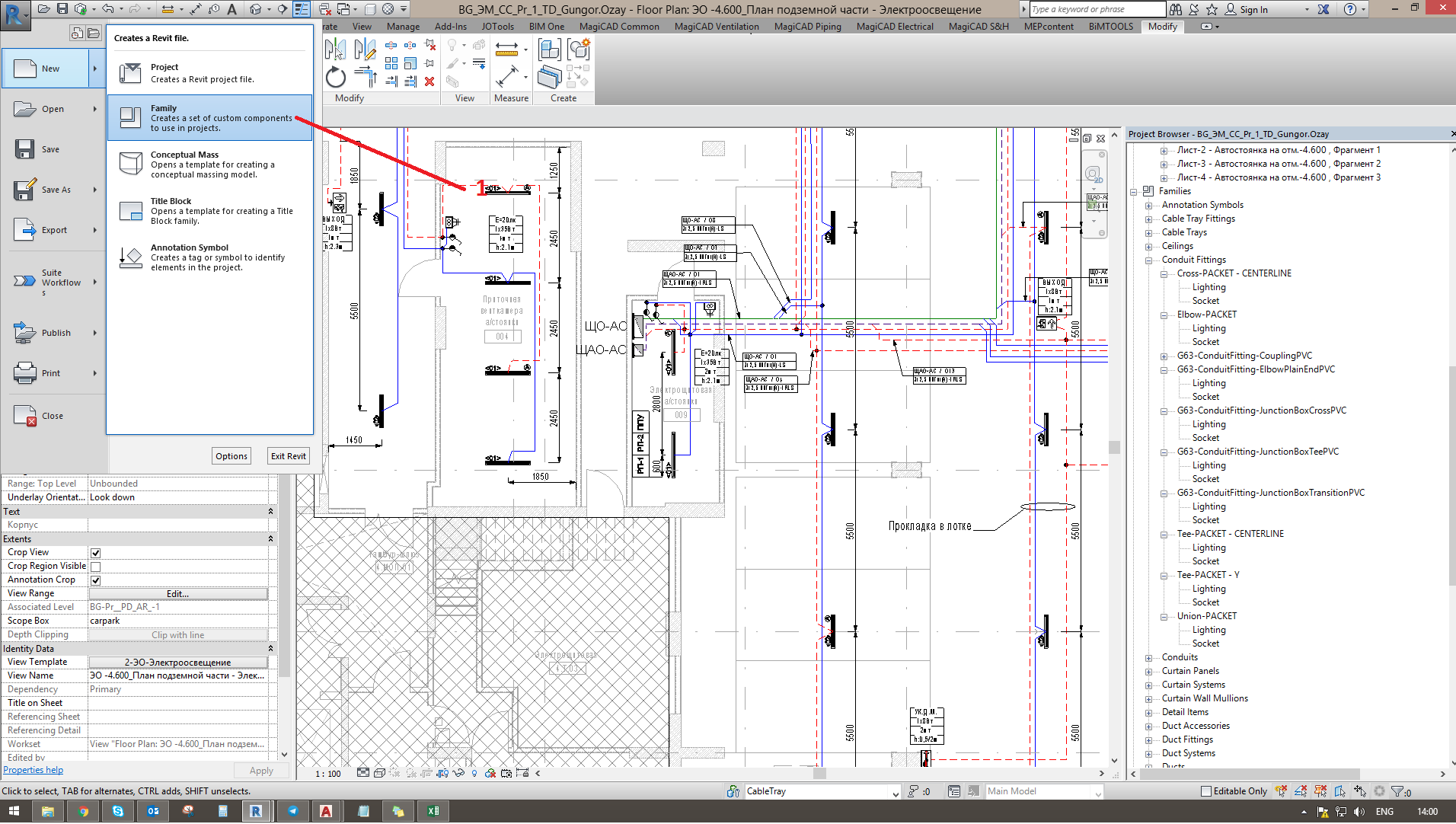Viewport: 1456px width, 824px height.
Task: Click the keyword search field at top right
Action: click(1097, 8)
